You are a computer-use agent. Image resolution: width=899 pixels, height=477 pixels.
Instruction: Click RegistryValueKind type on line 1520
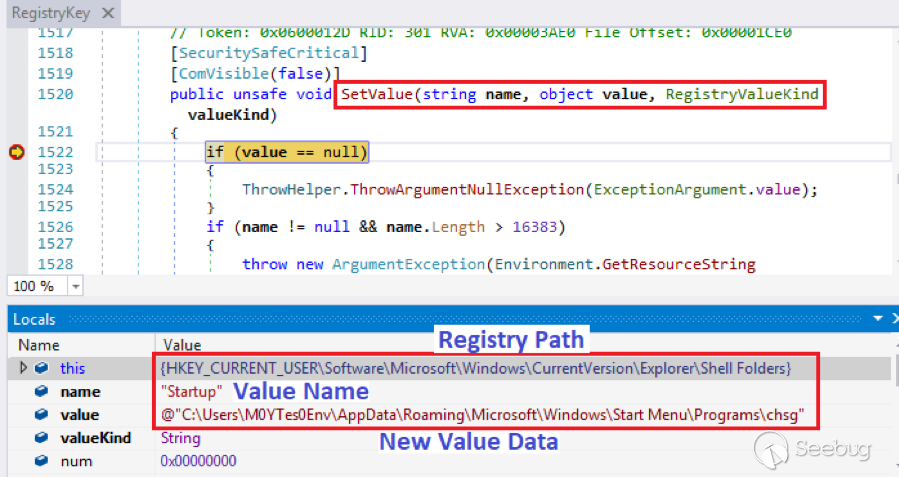point(742,94)
